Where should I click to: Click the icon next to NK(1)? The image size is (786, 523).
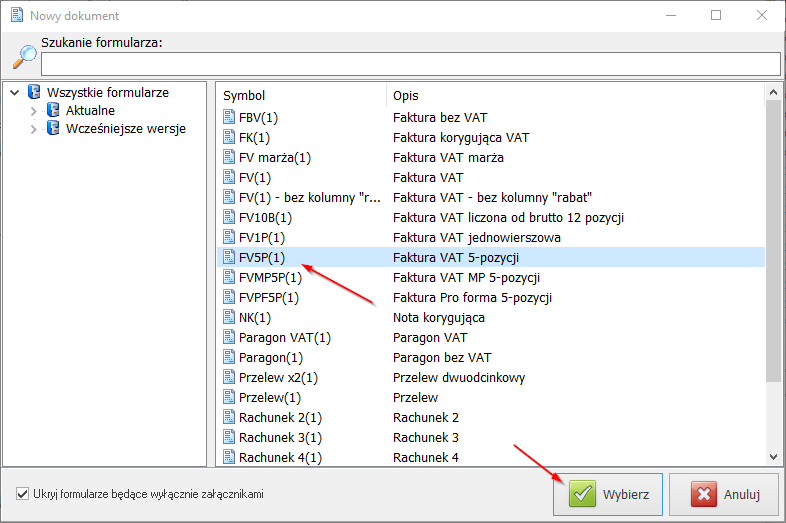click(229, 317)
